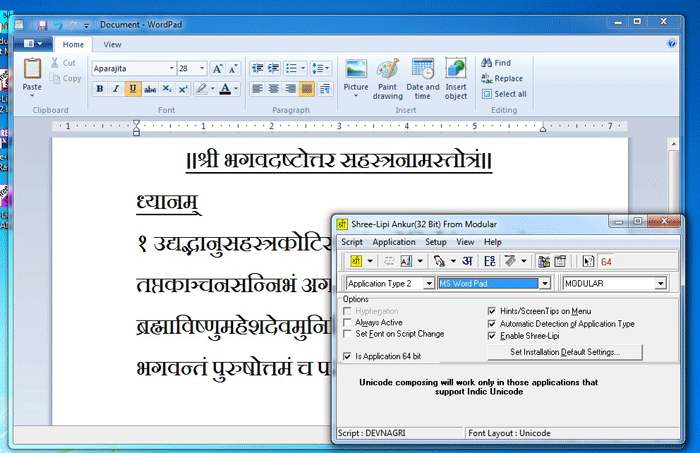The width and height of the screenshot is (700, 453).
Task: Open the Paste options dropdown arrow
Action: pos(32,96)
